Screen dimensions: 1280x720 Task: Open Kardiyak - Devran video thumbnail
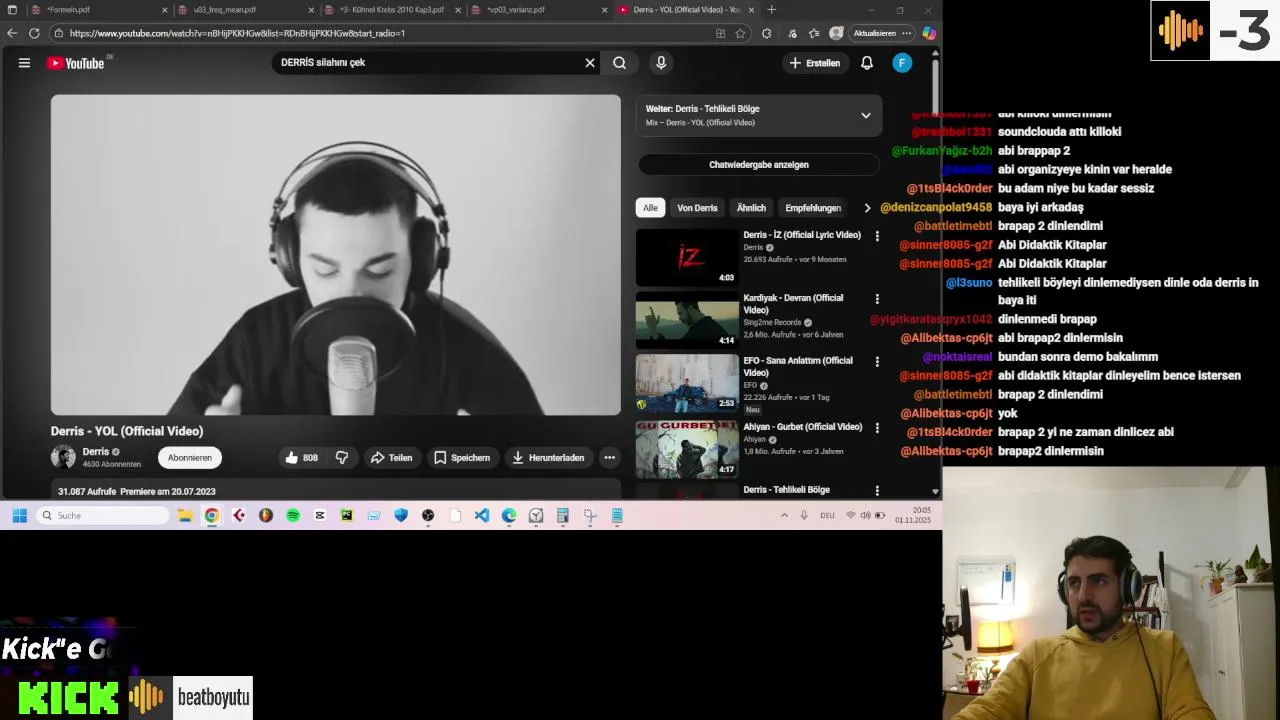(x=687, y=320)
